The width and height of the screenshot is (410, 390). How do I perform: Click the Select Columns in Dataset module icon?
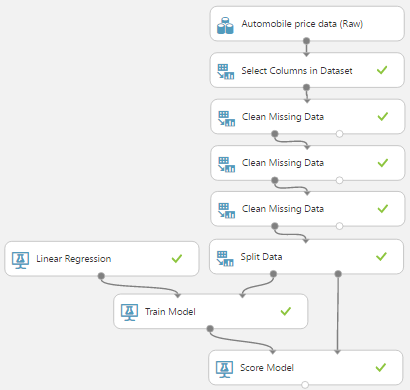[x=226, y=72]
